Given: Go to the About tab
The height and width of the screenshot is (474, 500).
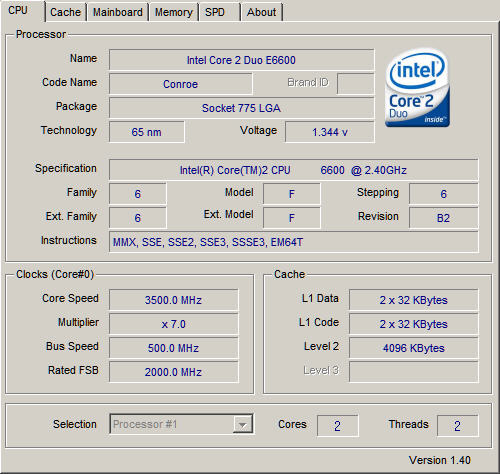Looking at the screenshot, I should (x=262, y=12).
